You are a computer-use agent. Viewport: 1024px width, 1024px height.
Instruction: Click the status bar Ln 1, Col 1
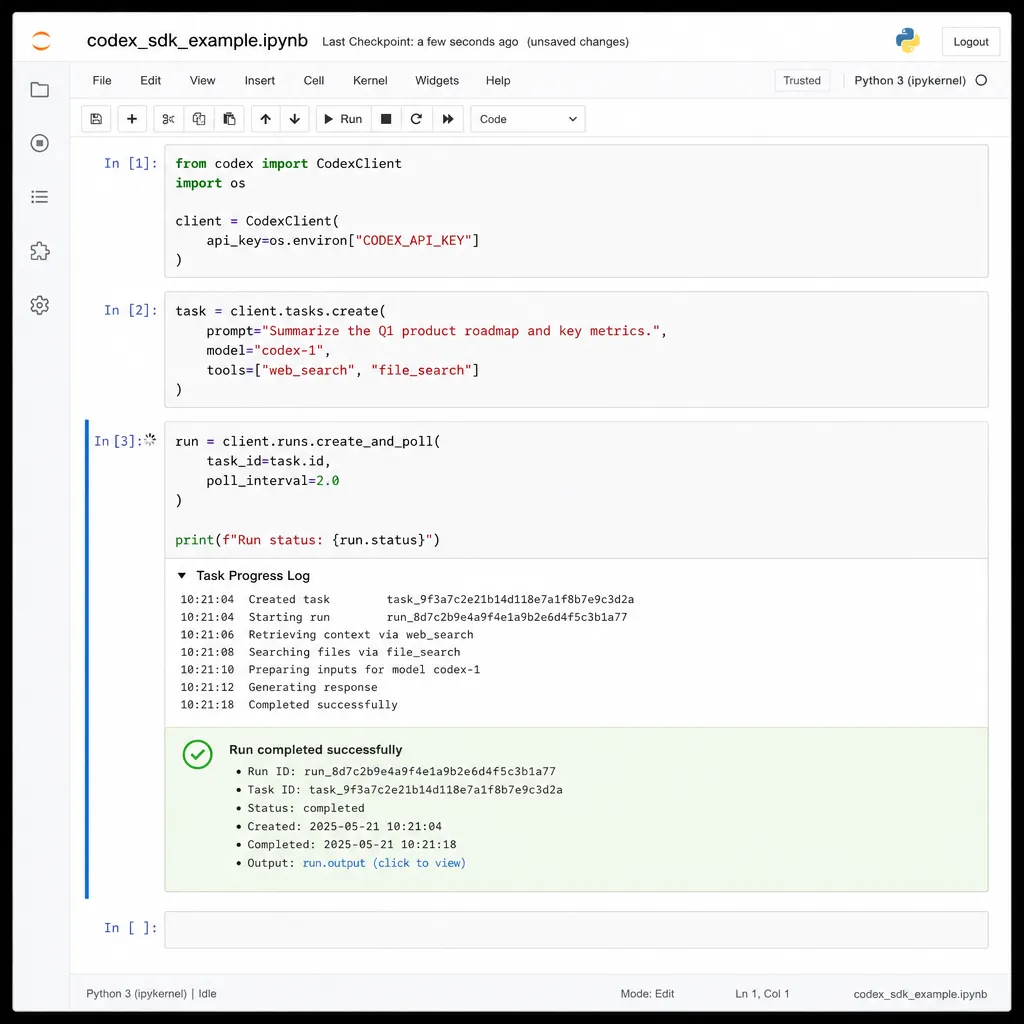tap(762, 993)
